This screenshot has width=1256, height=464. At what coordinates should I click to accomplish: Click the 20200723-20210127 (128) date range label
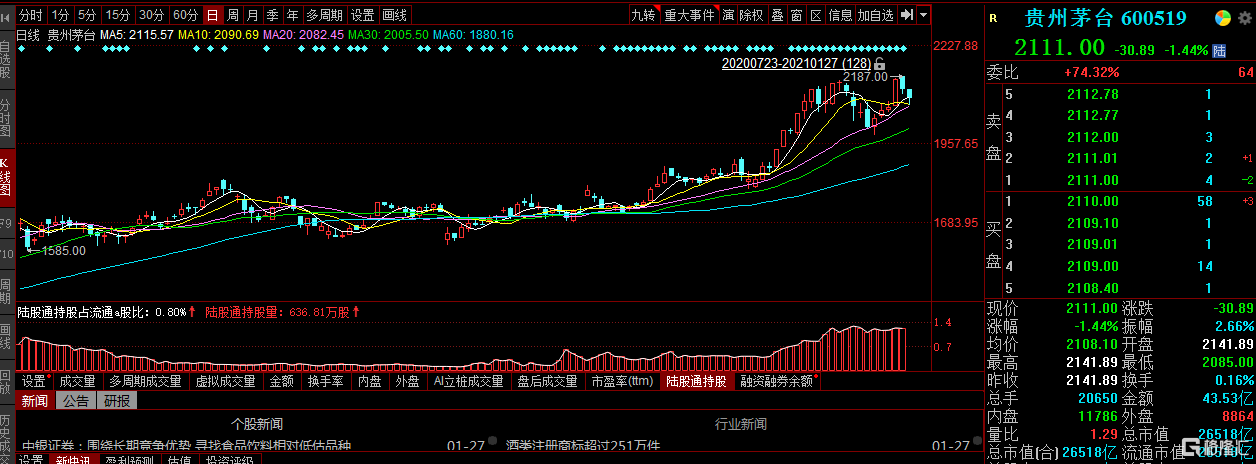(796, 64)
